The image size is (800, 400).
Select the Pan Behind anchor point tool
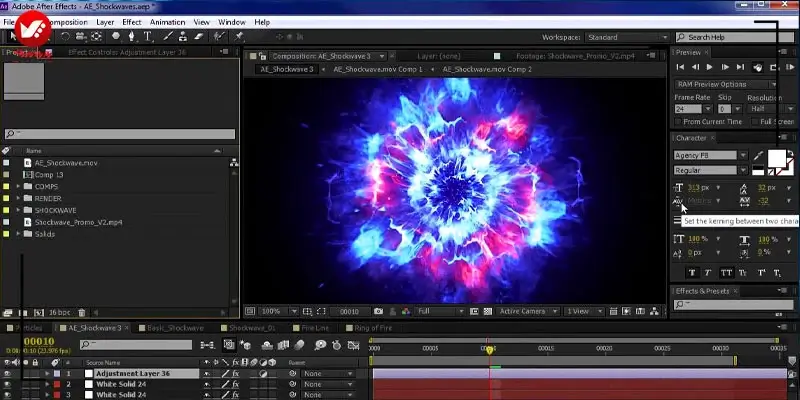(96, 36)
